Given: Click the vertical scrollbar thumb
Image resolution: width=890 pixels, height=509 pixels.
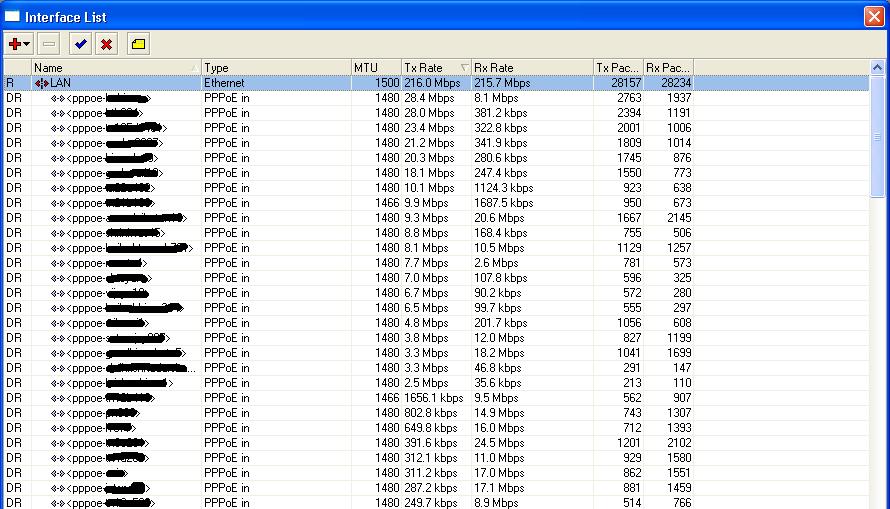Looking at the screenshot, I should [x=878, y=136].
